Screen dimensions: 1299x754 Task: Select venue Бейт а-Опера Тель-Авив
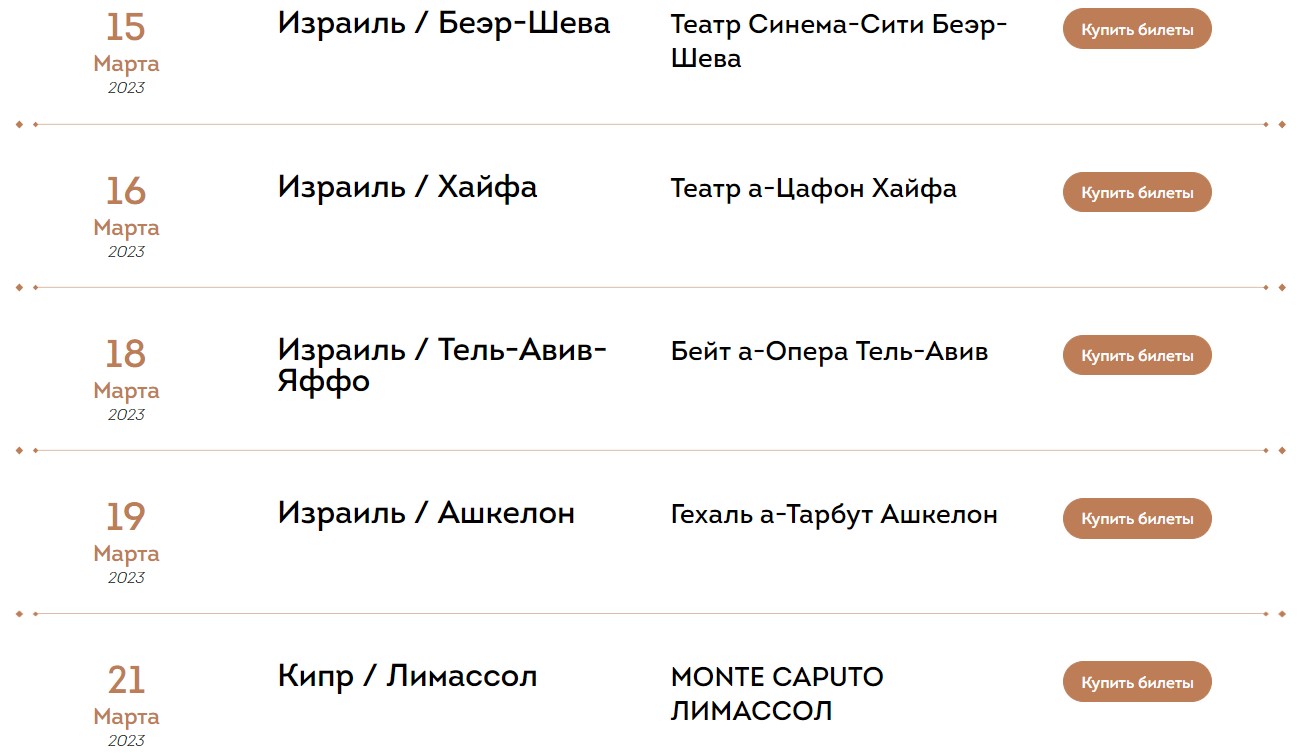(x=829, y=352)
